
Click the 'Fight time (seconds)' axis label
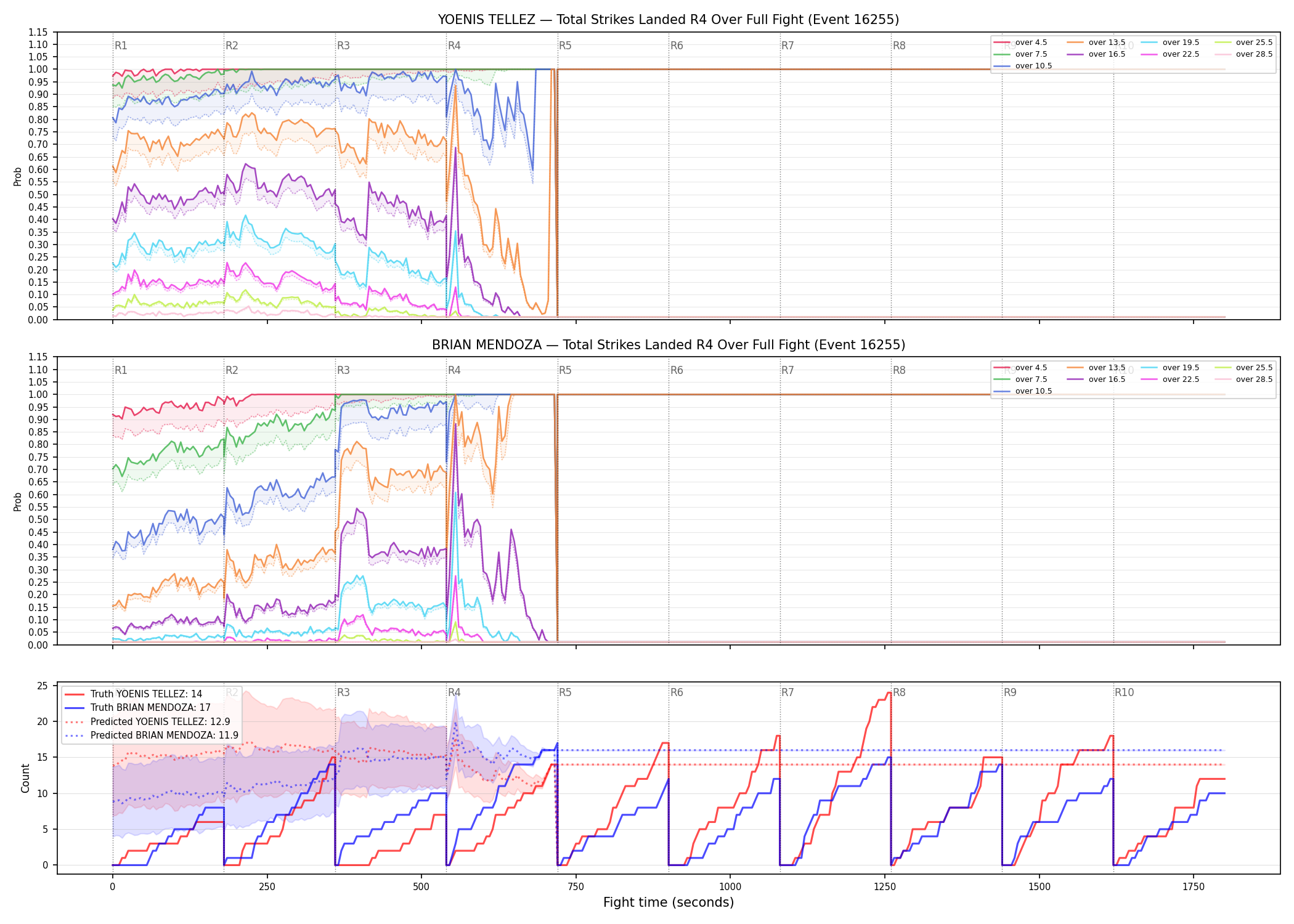(669, 902)
